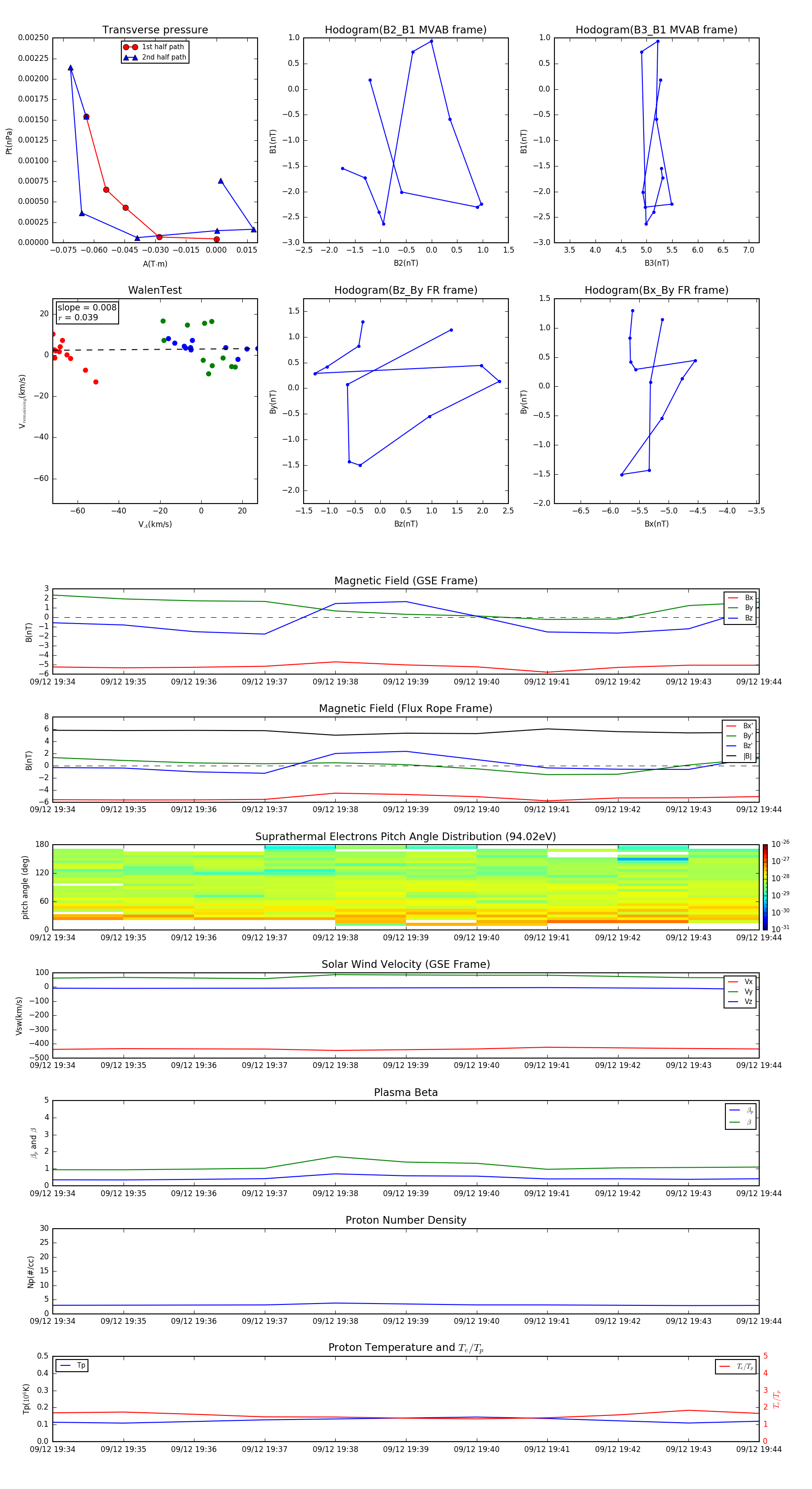This screenshot has height=1489, width=812.
Task: Click the 'r = 0.039' annotation
Action: (x=78, y=317)
